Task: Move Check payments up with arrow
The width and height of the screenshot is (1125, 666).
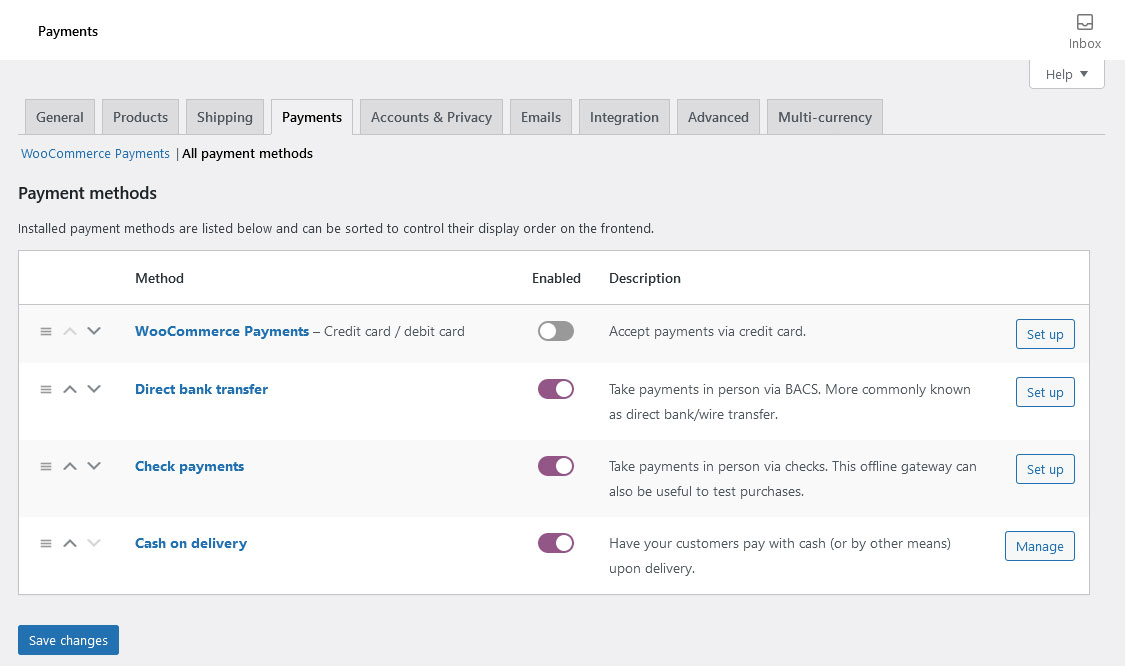Action: [x=70, y=466]
